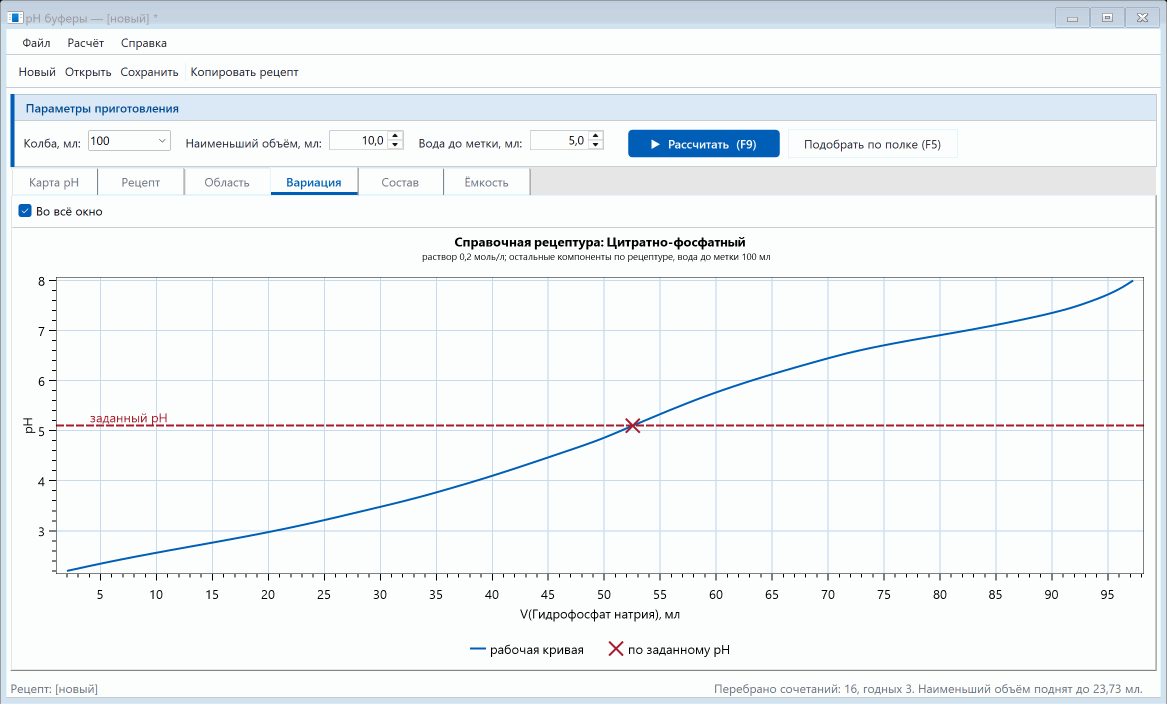Click the Сохранить toolbar item
The height and width of the screenshot is (704, 1167).
click(x=150, y=72)
